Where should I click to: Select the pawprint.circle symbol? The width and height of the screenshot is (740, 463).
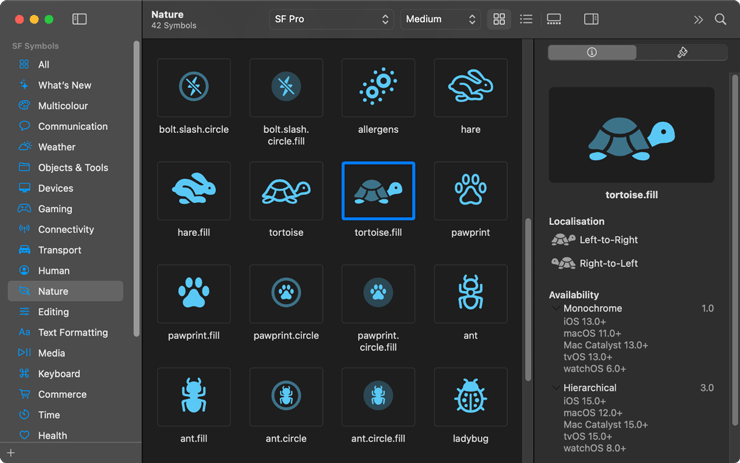pyautogui.click(x=286, y=294)
